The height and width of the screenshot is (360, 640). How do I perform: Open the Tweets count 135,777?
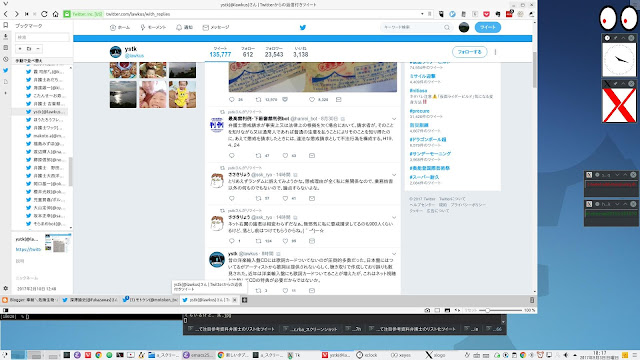coord(220,52)
